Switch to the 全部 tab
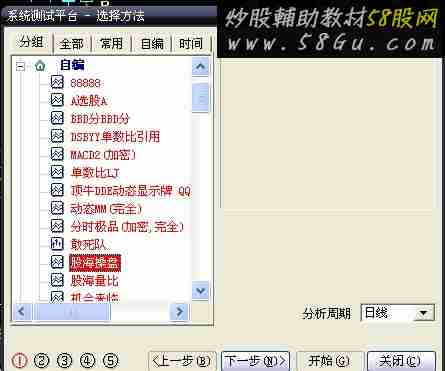The height and width of the screenshot is (371, 445). [72, 44]
